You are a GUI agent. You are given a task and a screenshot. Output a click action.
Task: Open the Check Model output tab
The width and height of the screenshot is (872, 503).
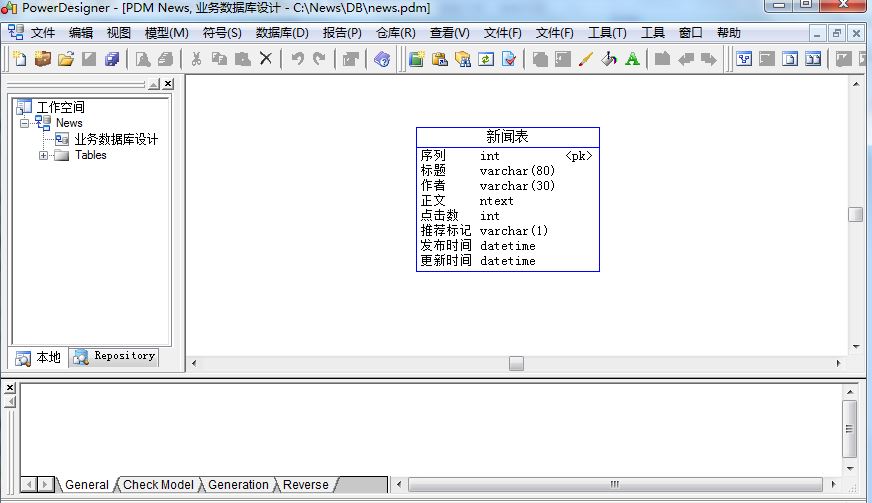[158, 485]
